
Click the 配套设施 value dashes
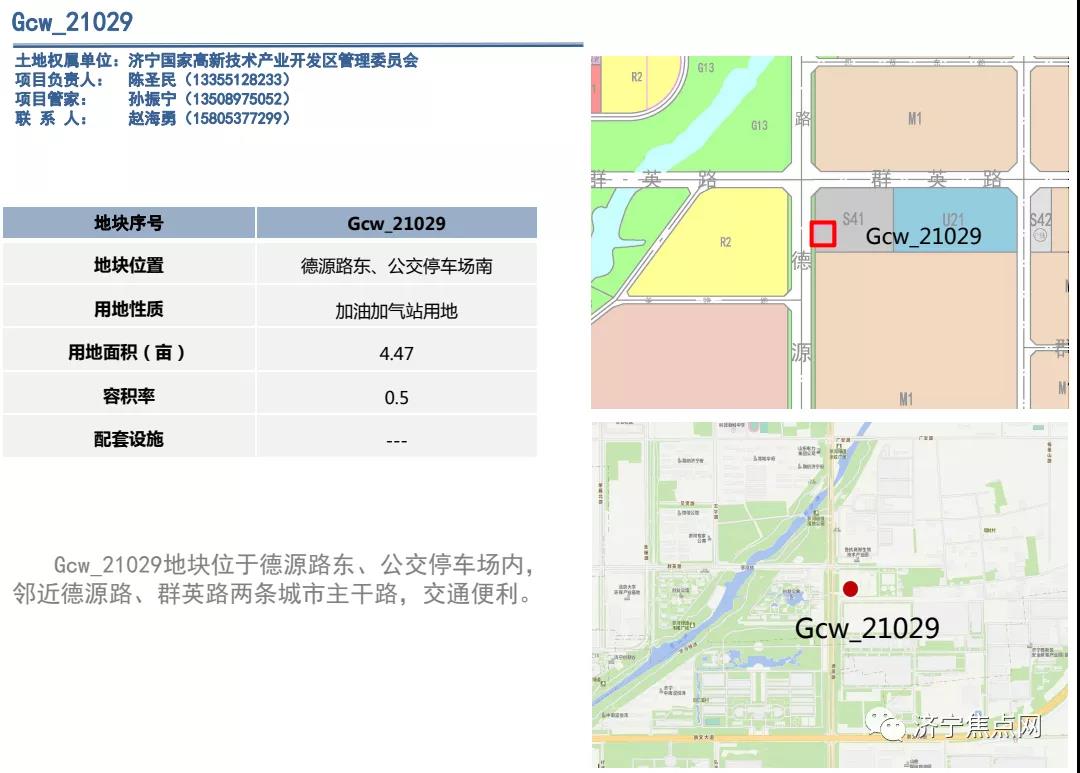point(396,440)
